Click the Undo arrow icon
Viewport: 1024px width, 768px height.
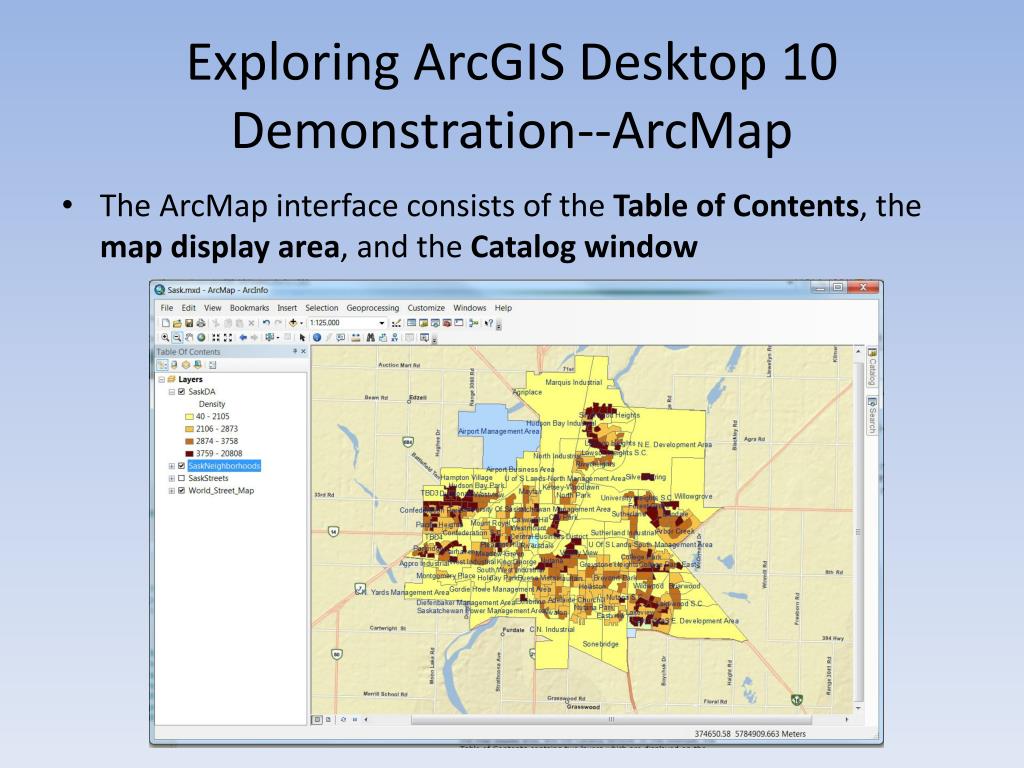click(x=266, y=323)
